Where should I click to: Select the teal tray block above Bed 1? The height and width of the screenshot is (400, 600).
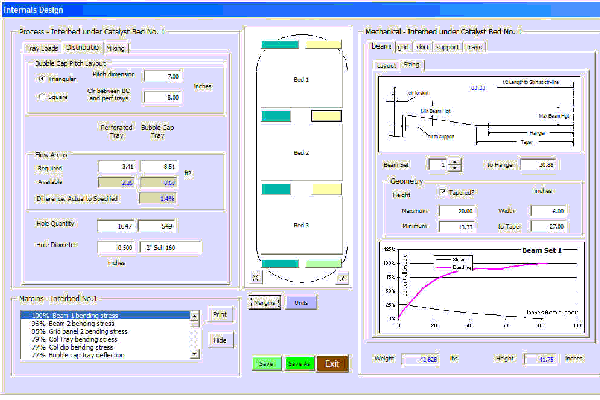tap(279, 45)
